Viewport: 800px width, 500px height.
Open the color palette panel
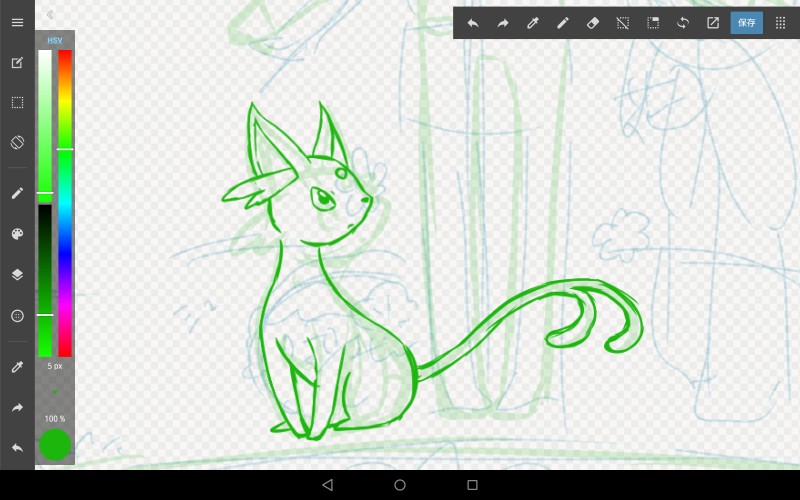(17, 234)
